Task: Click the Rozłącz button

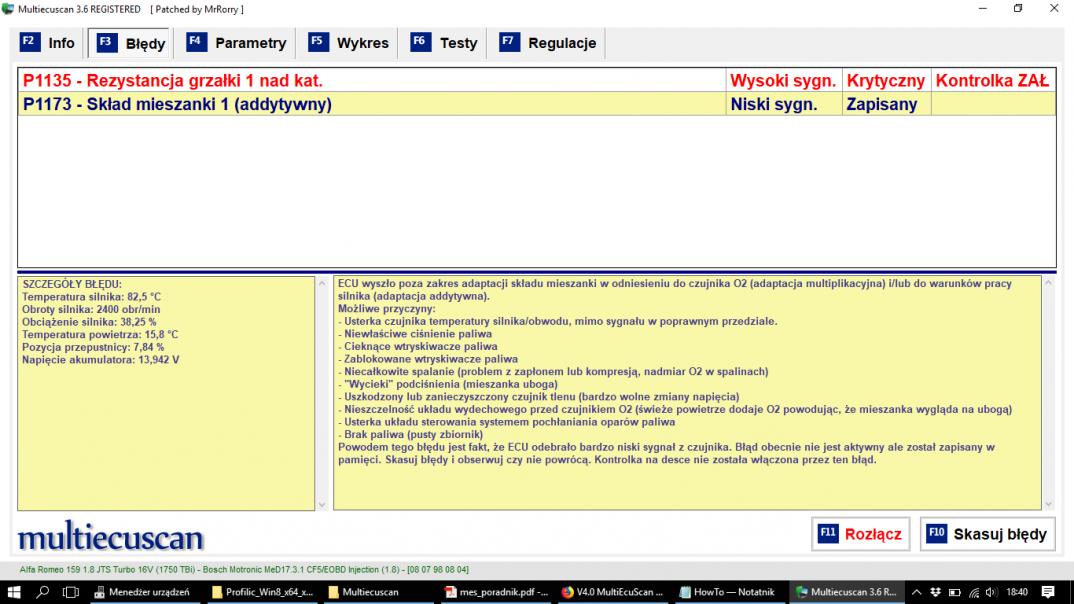Action: (860, 534)
